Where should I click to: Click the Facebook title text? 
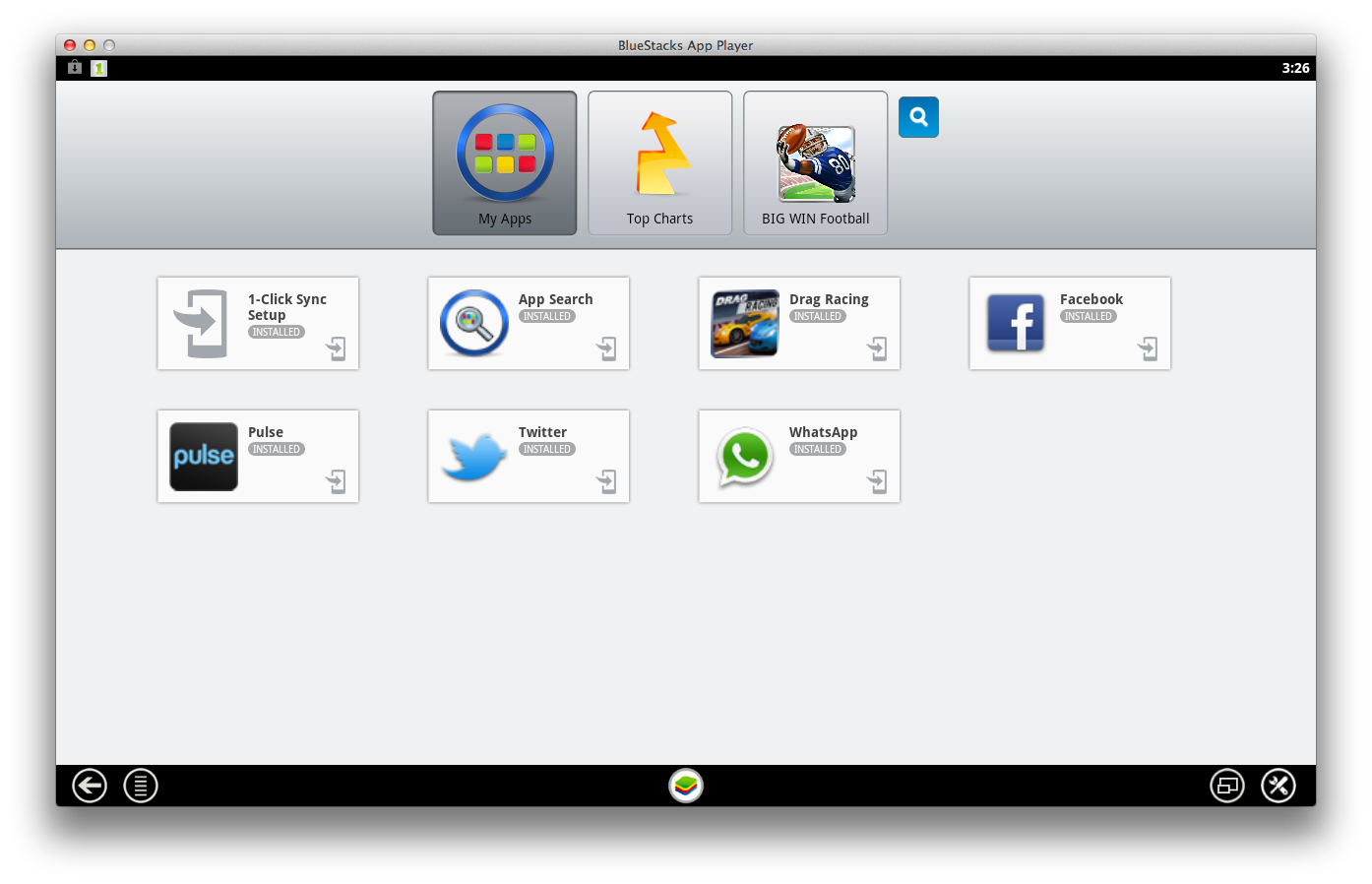1091,299
